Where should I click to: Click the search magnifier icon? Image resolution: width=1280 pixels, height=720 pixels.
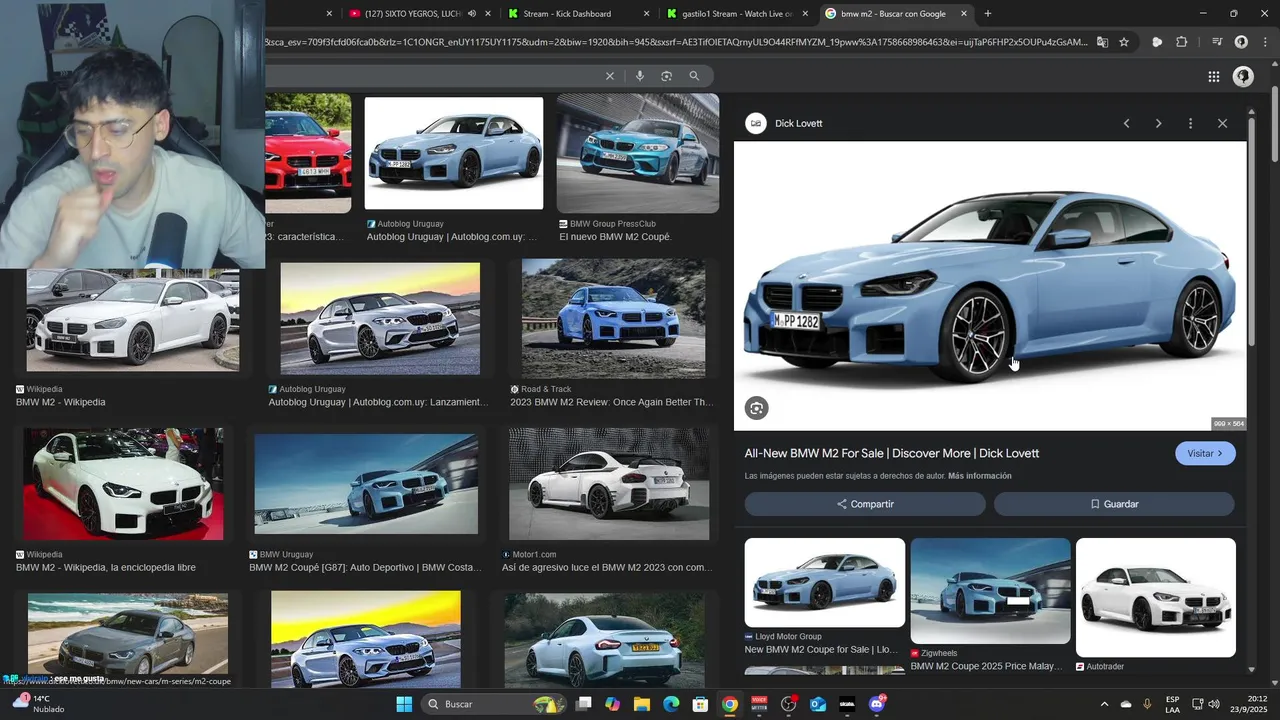tap(694, 76)
